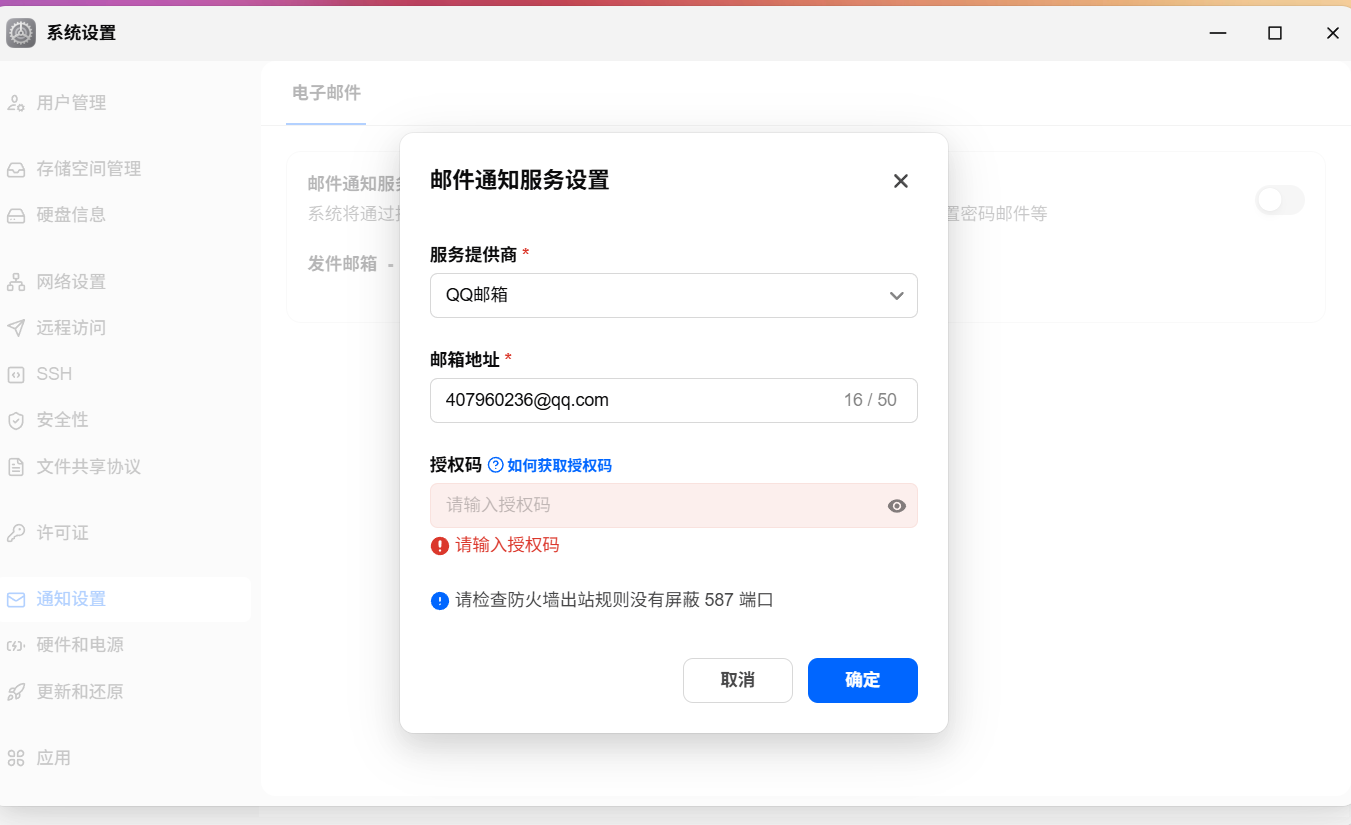Image resolution: width=1351 pixels, height=825 pixels.
Task: Click the security shield icon
Action: click(16, 420)
